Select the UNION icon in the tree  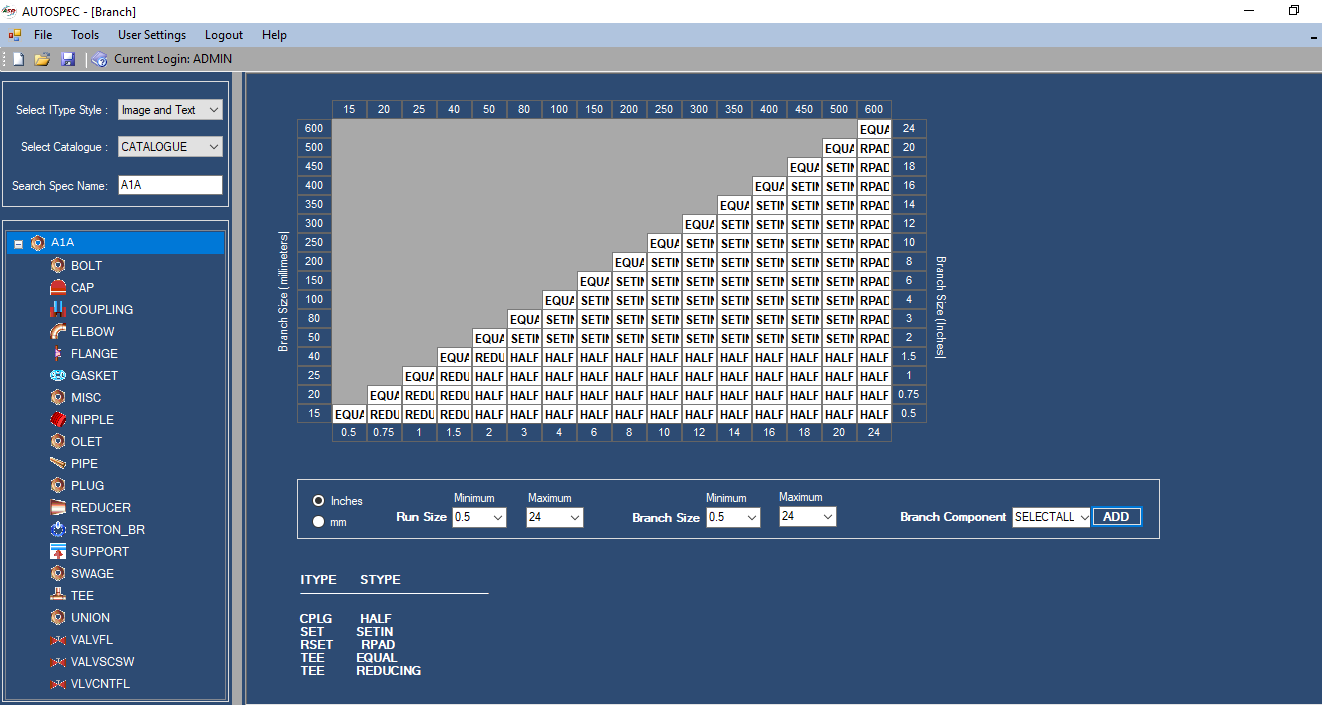pyautogui.click(x=58, y=618)
